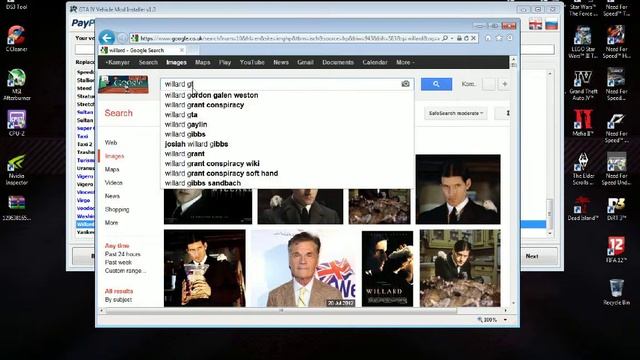Open the WILLARD movie poster thumbnail
640x360 pixels.
point(387,269)
